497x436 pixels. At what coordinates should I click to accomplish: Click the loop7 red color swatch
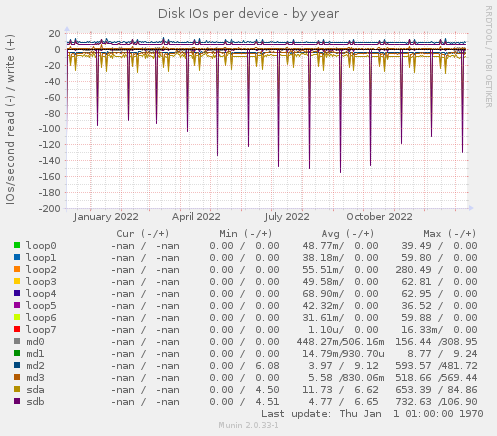tap(17, 329)
